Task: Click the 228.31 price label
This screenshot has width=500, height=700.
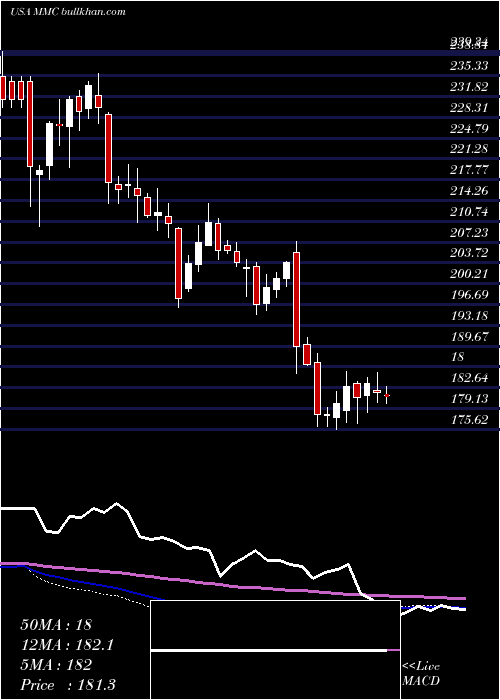Action: coord(469,108)
